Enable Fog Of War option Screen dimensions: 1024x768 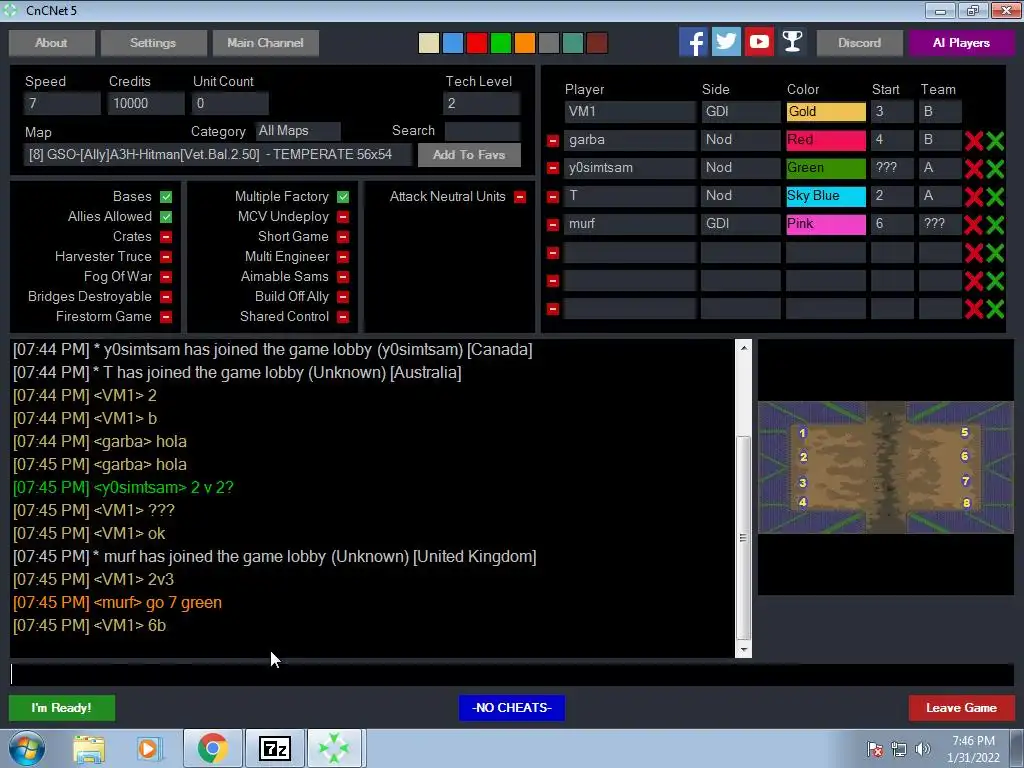pos(166,277)
